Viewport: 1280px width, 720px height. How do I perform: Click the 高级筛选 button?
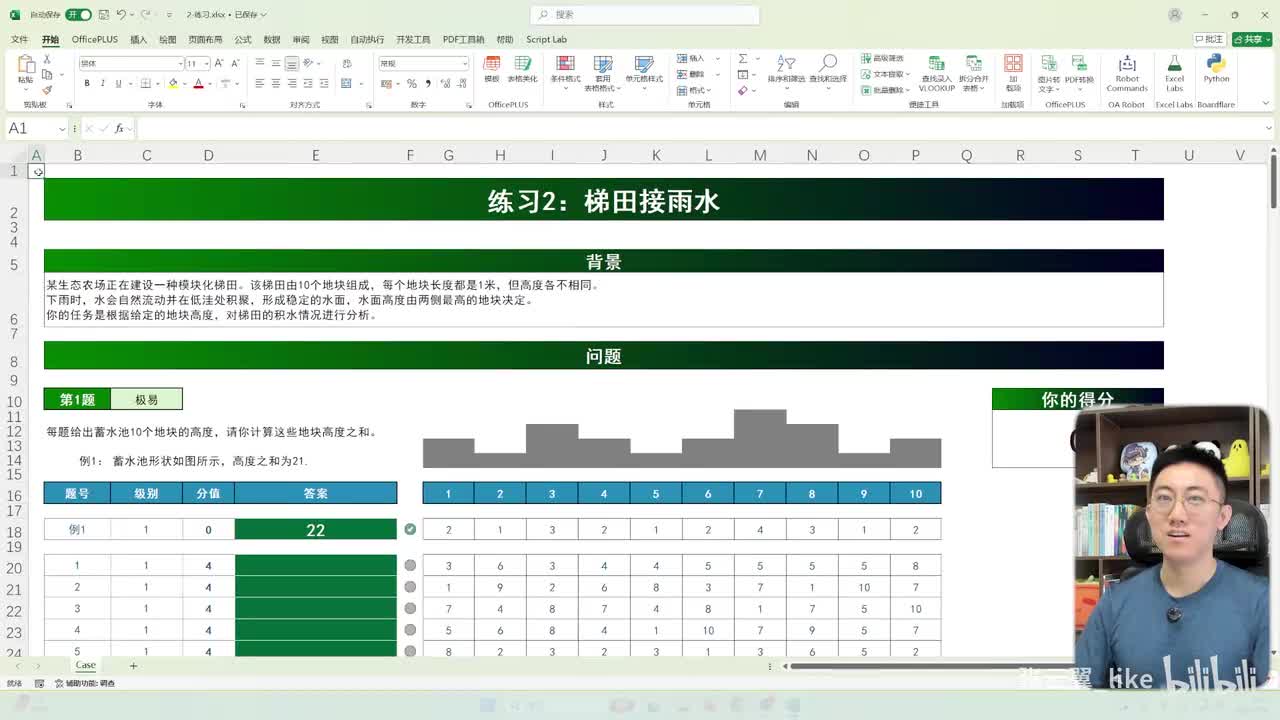pyautogui.click(x=883, y=59)
